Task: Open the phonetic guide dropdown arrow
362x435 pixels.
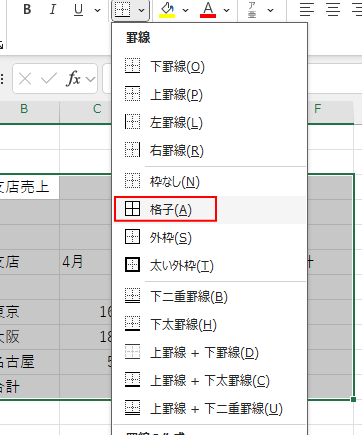Action: pos(271,10)
